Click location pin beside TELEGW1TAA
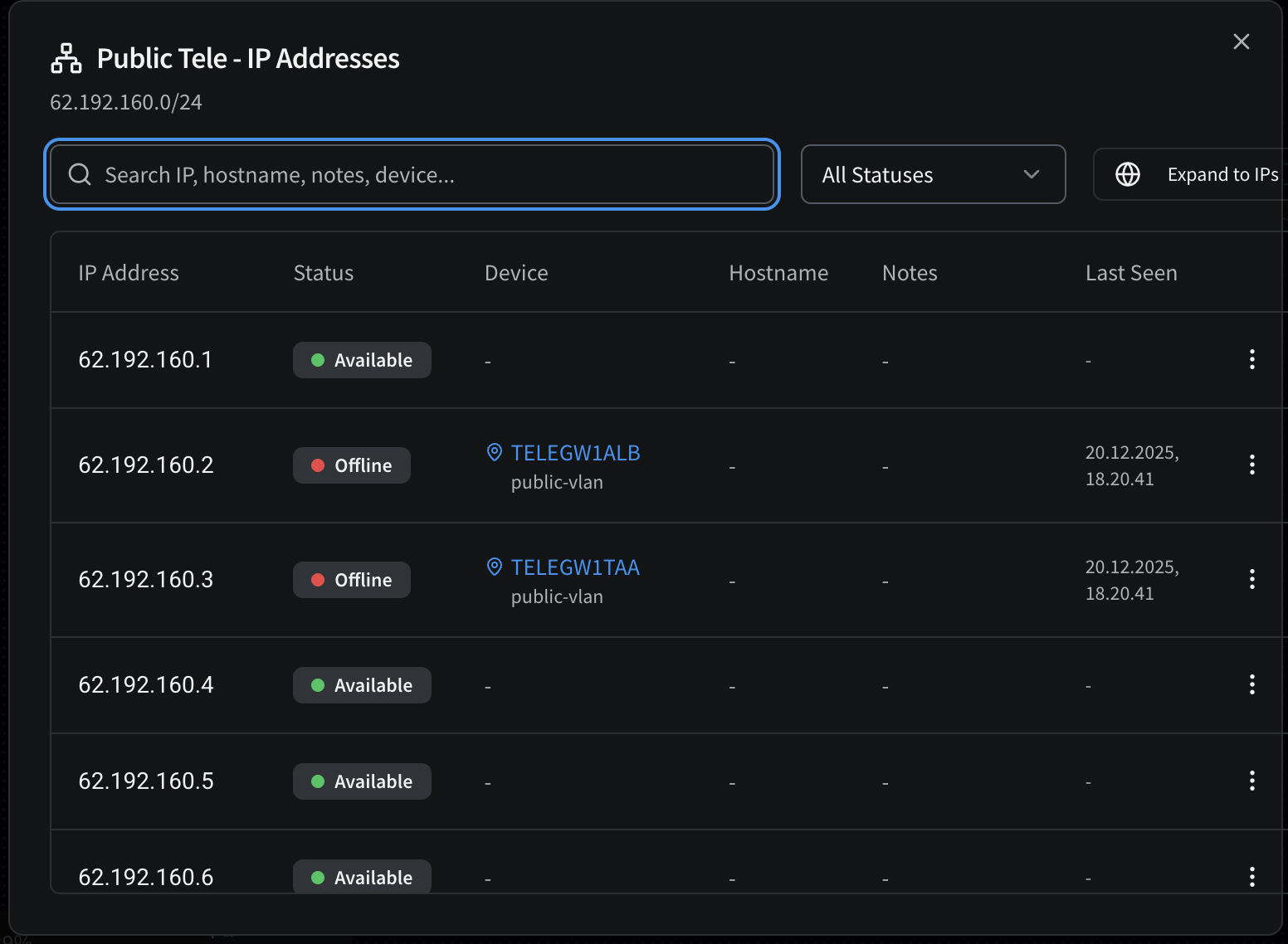The width and height of the screenshot is (1288, 944). pos(495,567)
